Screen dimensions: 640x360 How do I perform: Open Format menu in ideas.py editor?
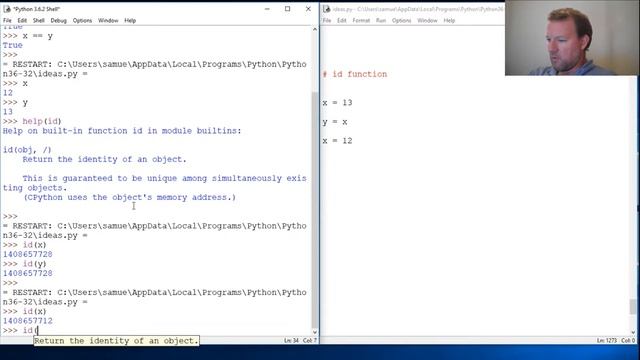tap(361, 20)
